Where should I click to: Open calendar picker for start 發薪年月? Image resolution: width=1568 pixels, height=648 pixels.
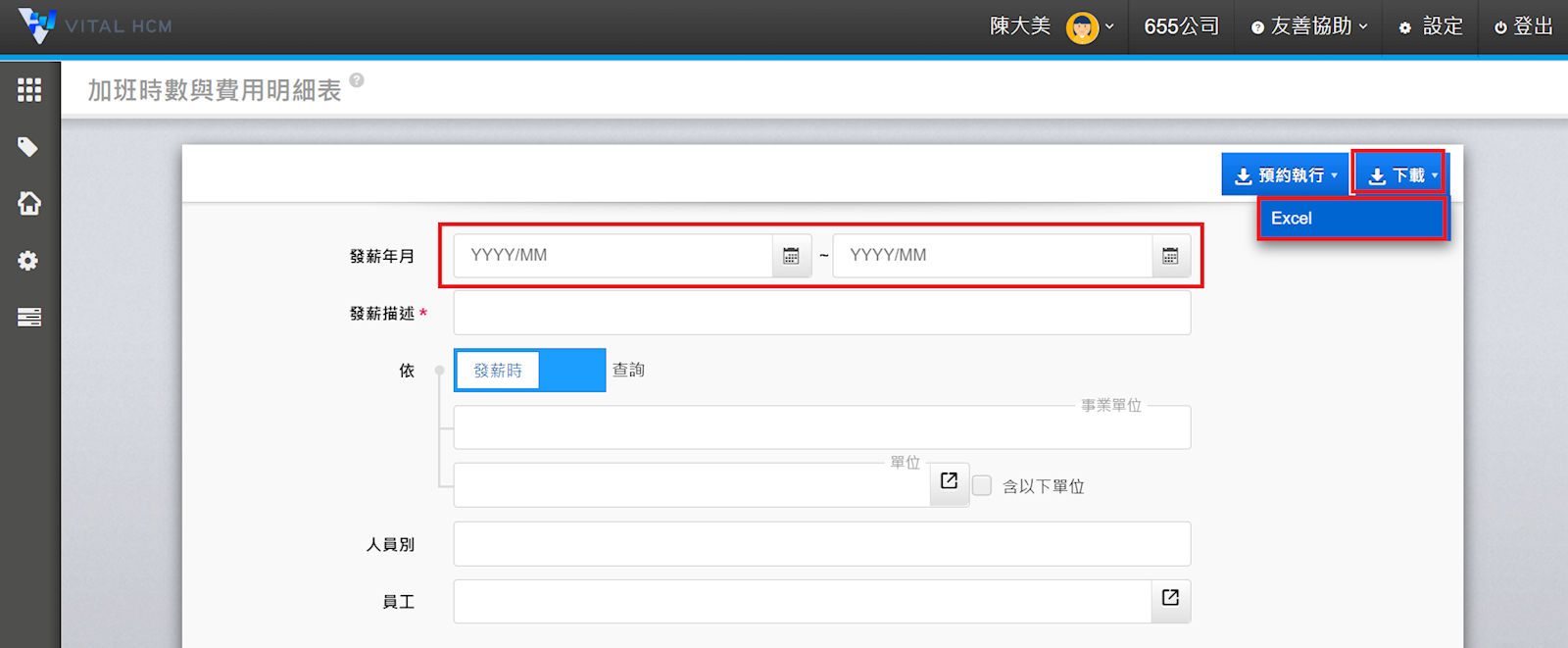point(791,256)
